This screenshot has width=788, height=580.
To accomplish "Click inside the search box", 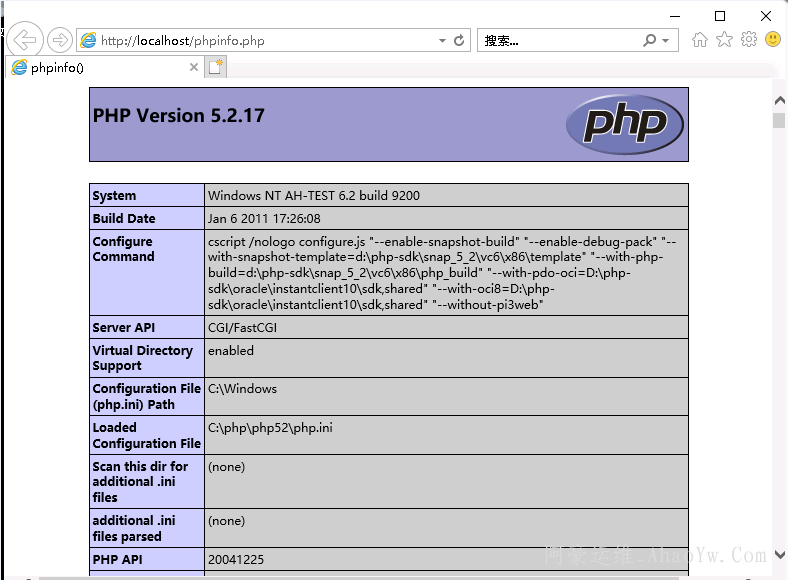I will point(560,41).
